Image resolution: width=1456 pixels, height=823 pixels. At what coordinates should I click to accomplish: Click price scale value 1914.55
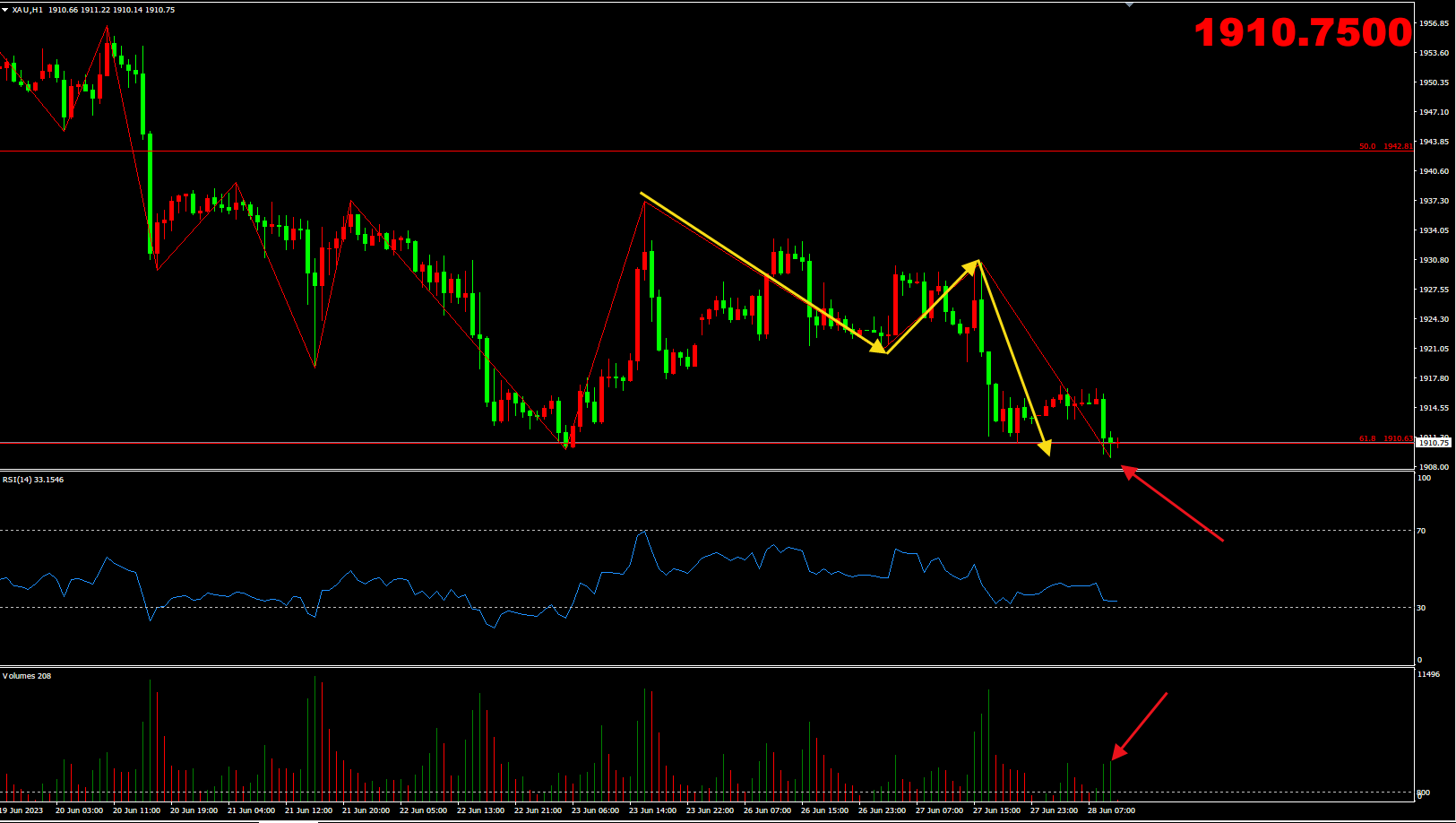1434,408
